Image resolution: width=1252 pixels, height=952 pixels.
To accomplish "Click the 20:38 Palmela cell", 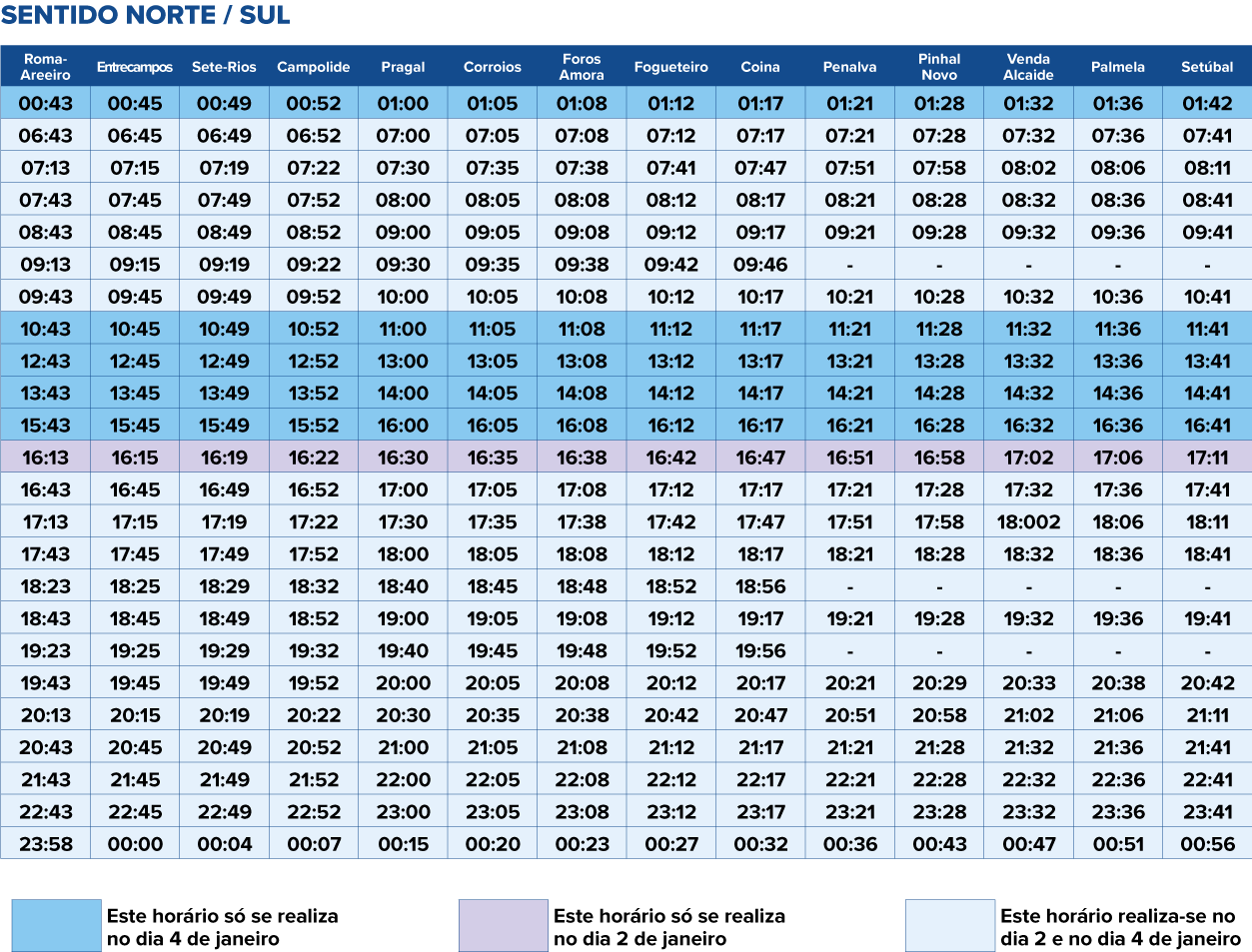I will (1118, 683).
